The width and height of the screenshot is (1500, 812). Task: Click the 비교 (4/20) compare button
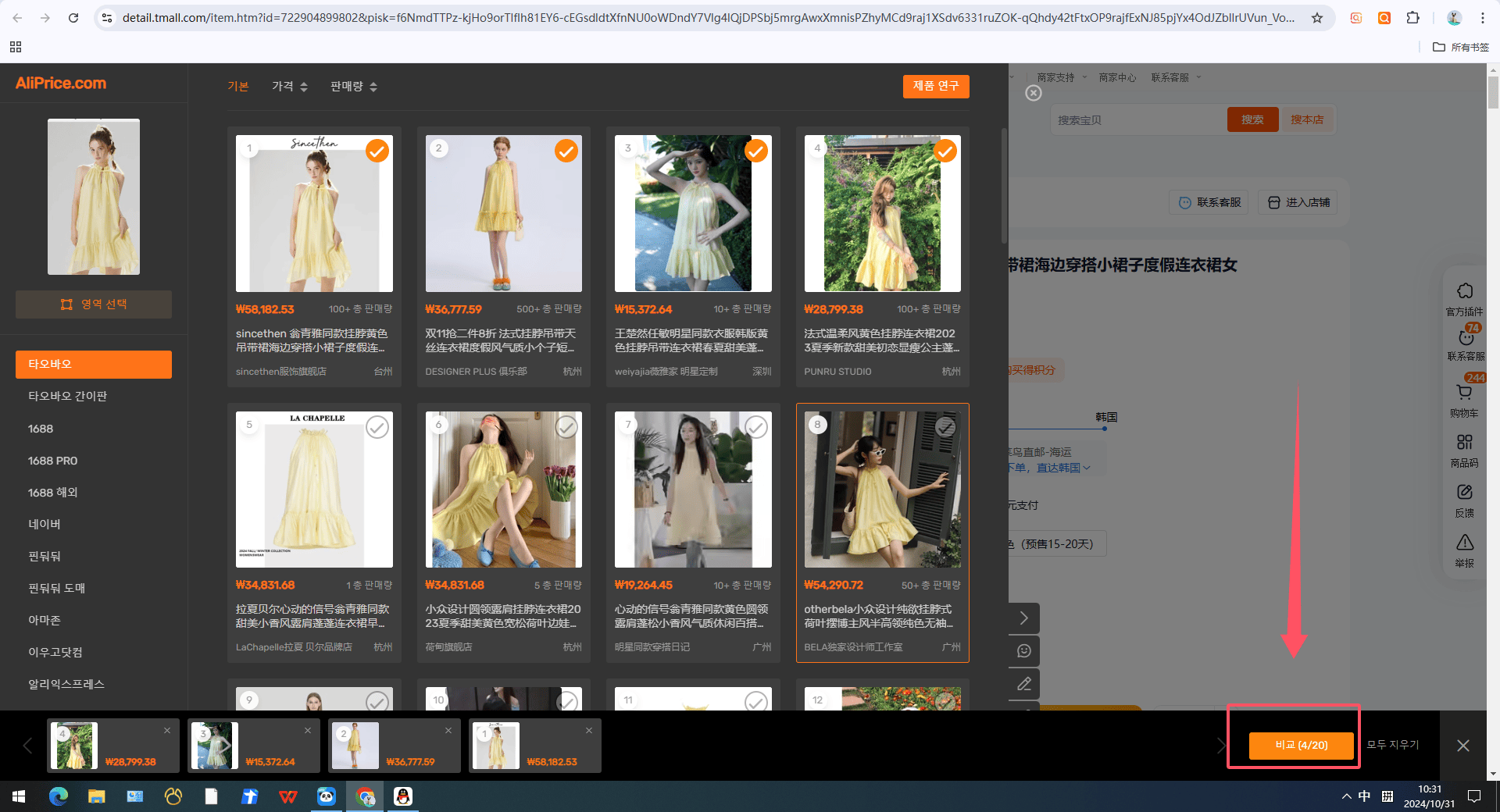pos(1301,746)
